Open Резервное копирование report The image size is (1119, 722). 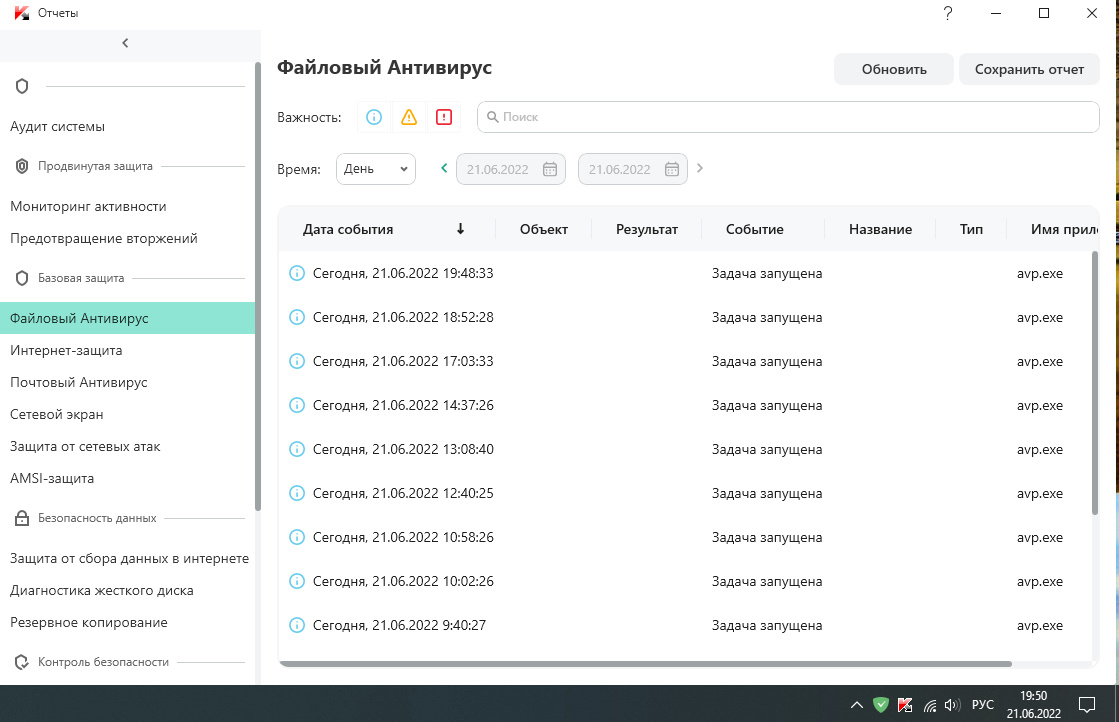click(x=88, y=623)
